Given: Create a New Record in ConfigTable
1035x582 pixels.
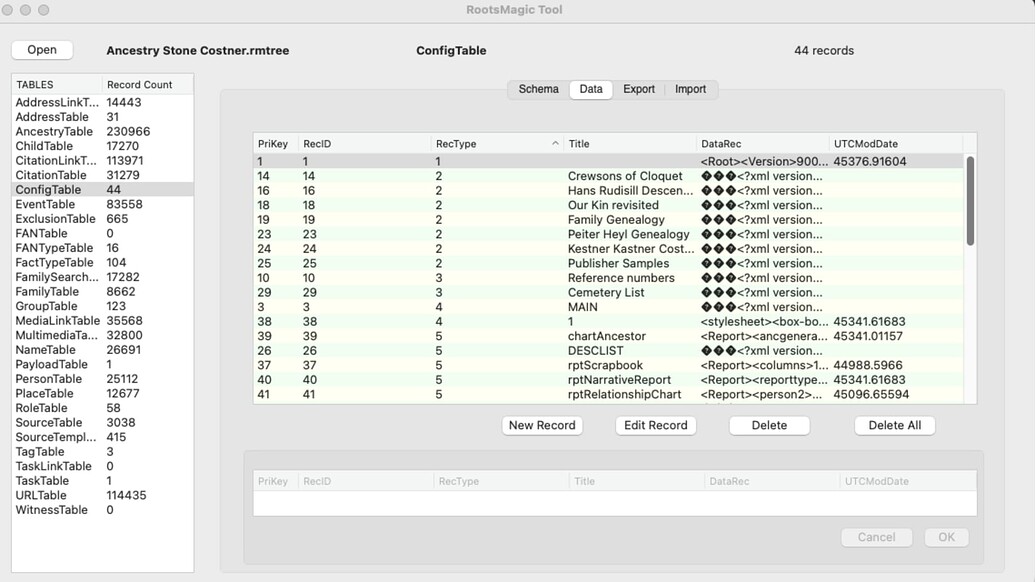Looking at the screenshot, I should pyautogui.click(x=541, y=425).
